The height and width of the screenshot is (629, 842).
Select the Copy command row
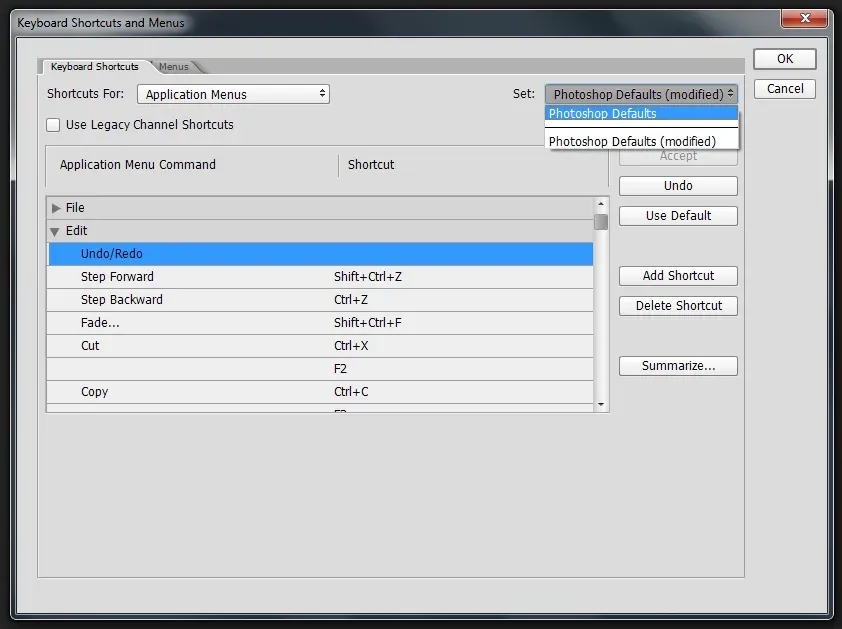pyautogui.click(x=320, y=392)
